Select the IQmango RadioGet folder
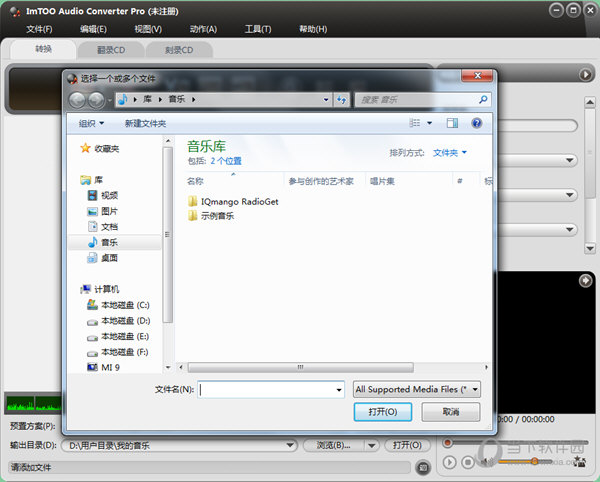Image resolution: width=600 pixels, height=482 pixels. 233,202
